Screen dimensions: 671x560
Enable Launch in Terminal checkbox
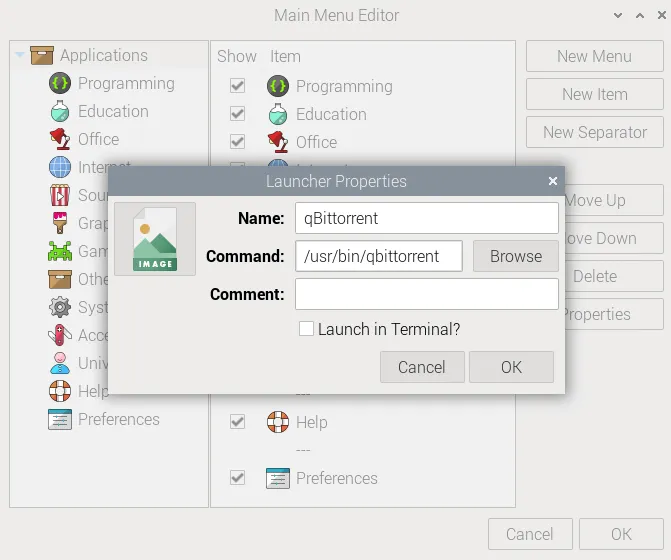pos(306,329)
